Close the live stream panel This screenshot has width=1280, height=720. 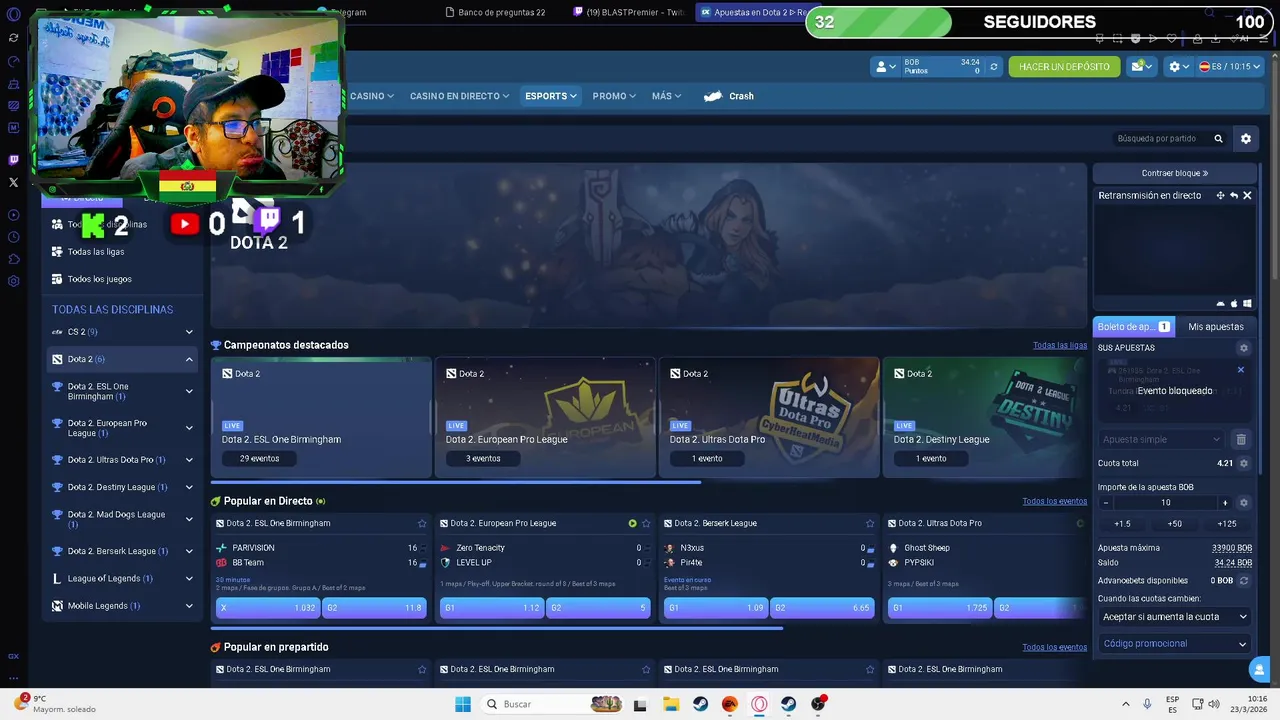(x=1247, y=195)
